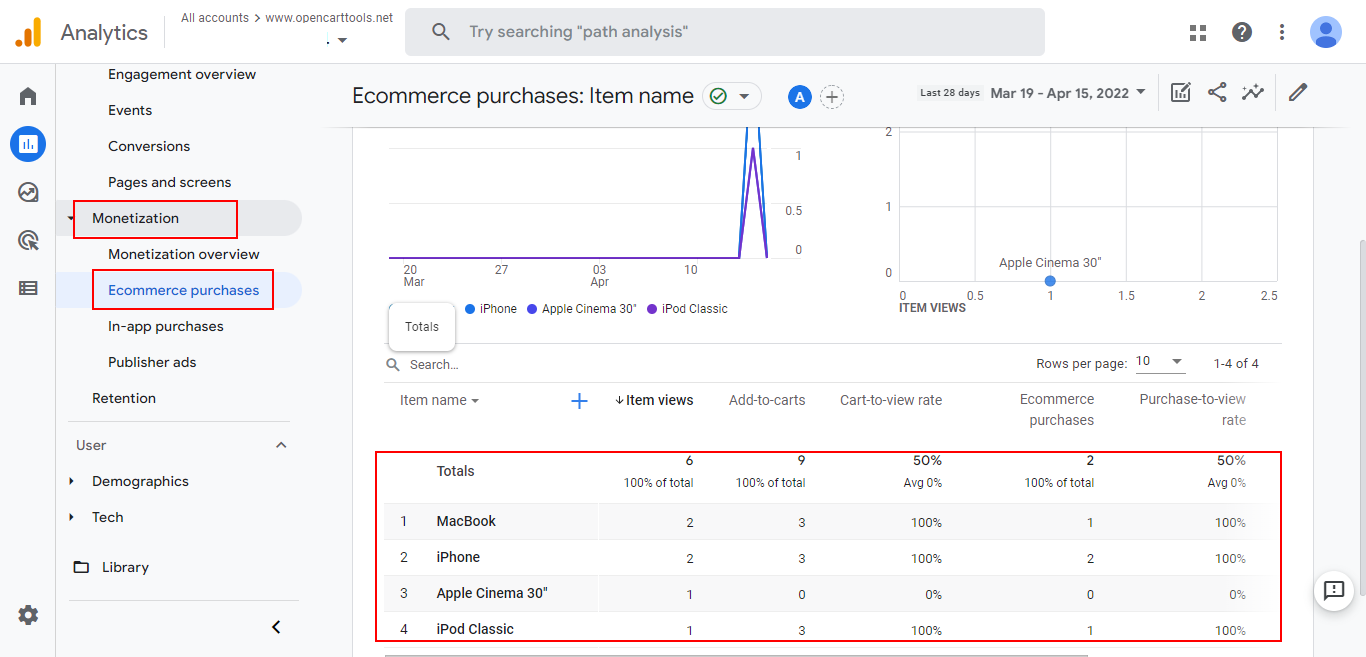Open the date range dropdown
Screen dimensions: 1366x657
tap(1067, 93)
